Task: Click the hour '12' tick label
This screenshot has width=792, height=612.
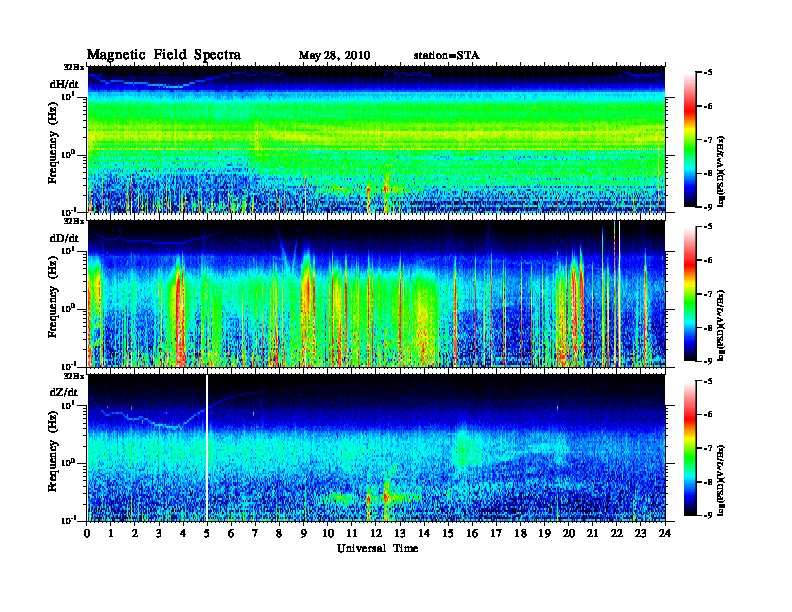Action: [x=376, y=534]
